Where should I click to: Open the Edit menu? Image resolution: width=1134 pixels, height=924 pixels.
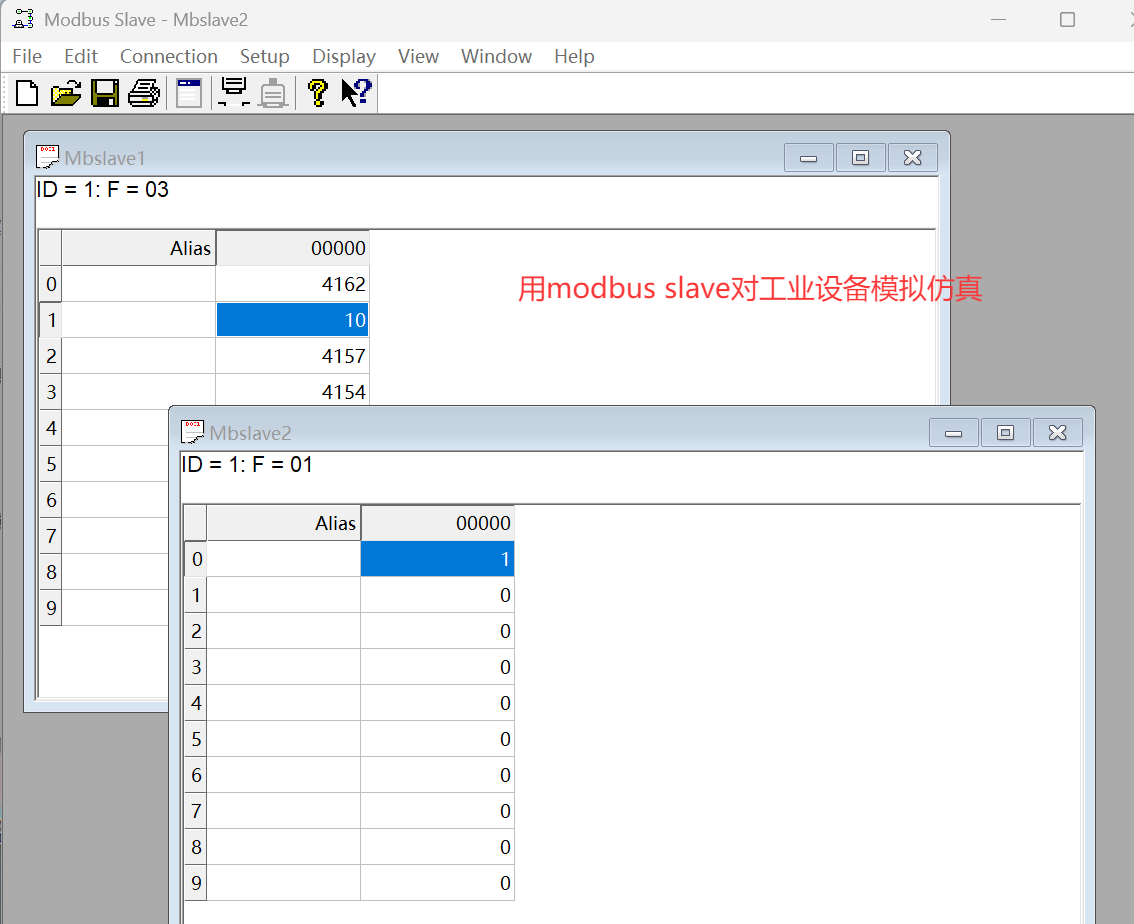coord(81,56)
